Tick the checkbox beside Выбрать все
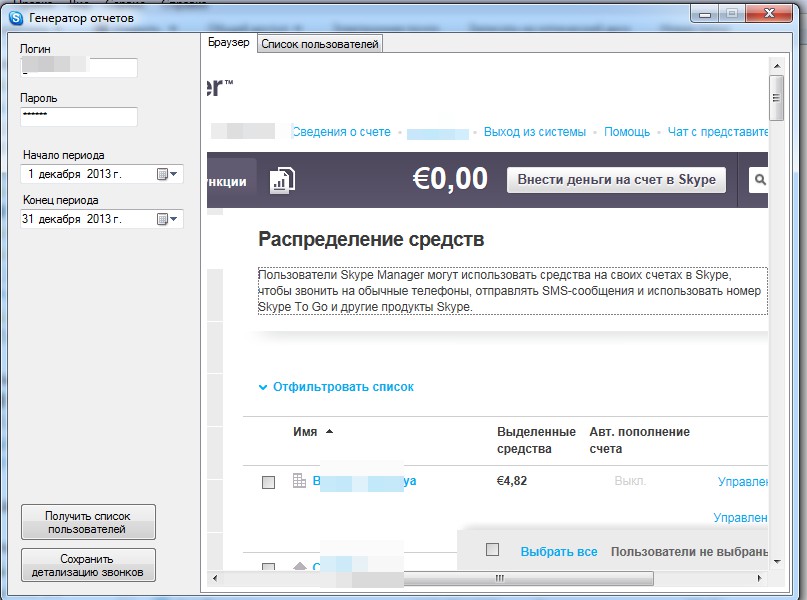The width and height of the screenshot is (807, 600). tap(492, 550)
